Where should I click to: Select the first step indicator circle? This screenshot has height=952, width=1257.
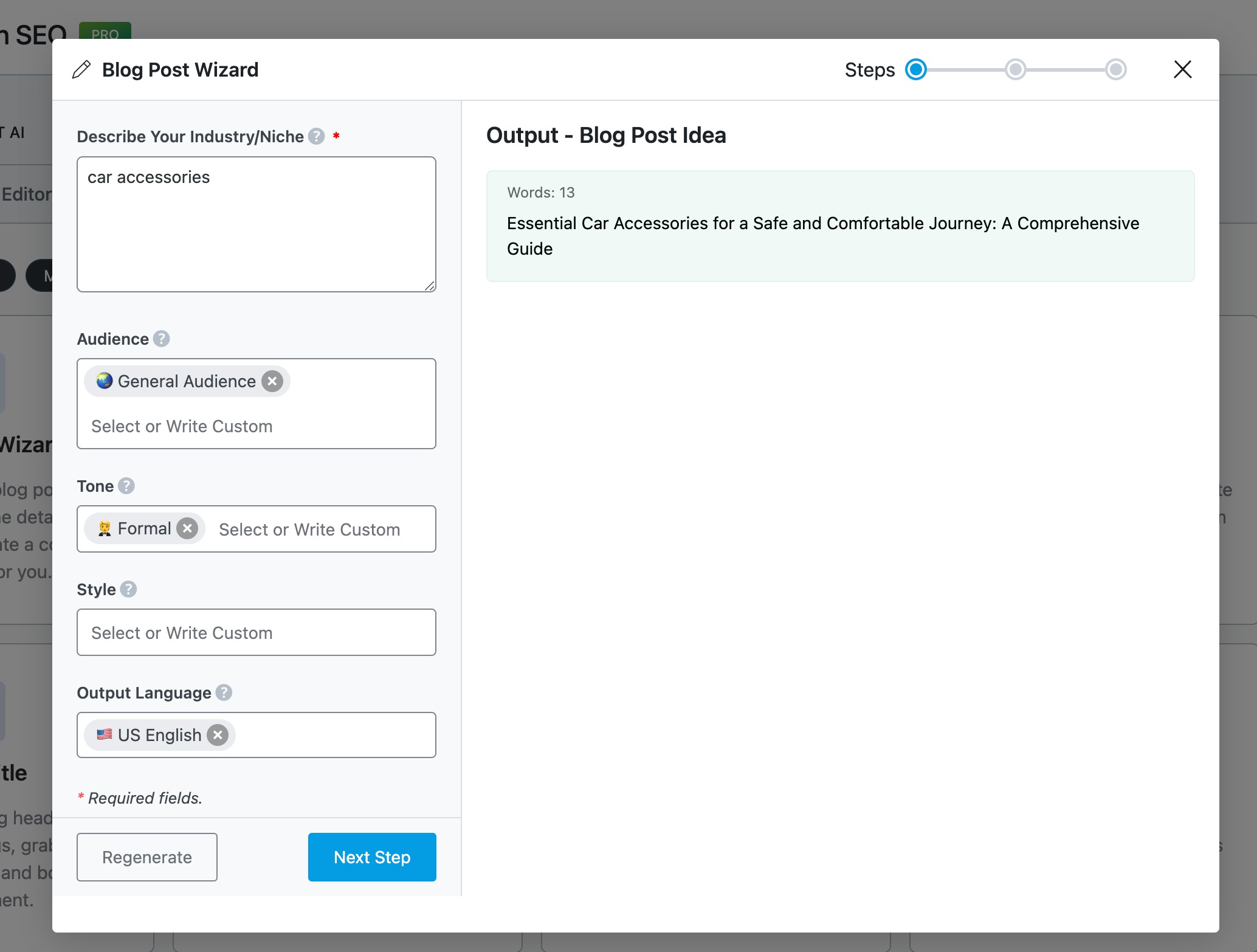[x=916, y=70]
